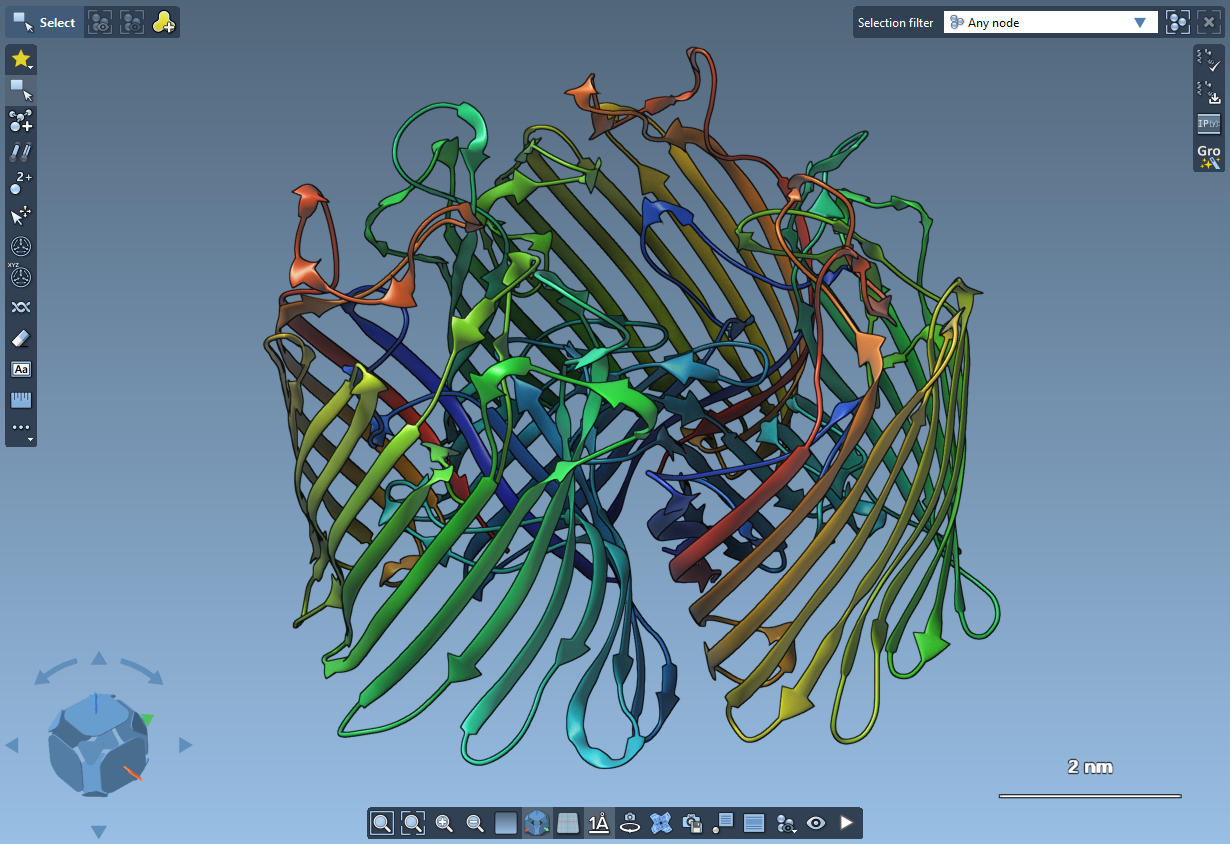This screenshot has width=1230, height=844.
Task: Click the zoom in magnifier icon
Action: (x=444, y=823)
